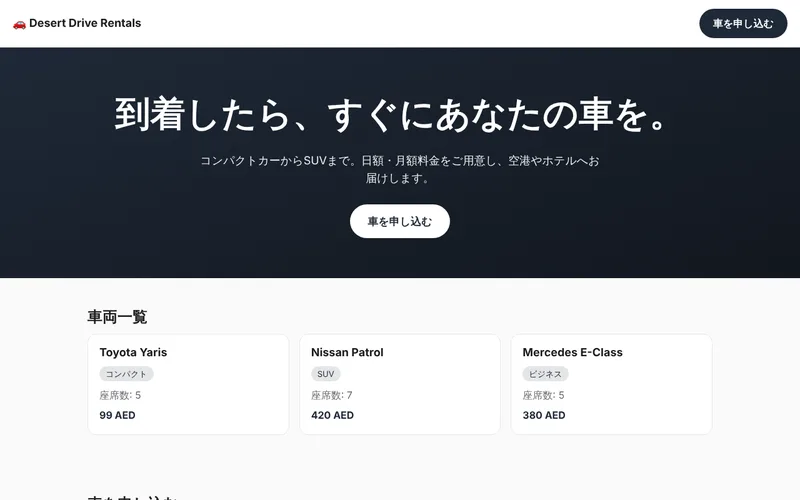Click the hero headline 到着したら、すぐにあなたの車を。

pyautogui.click(x=391, y=114)
